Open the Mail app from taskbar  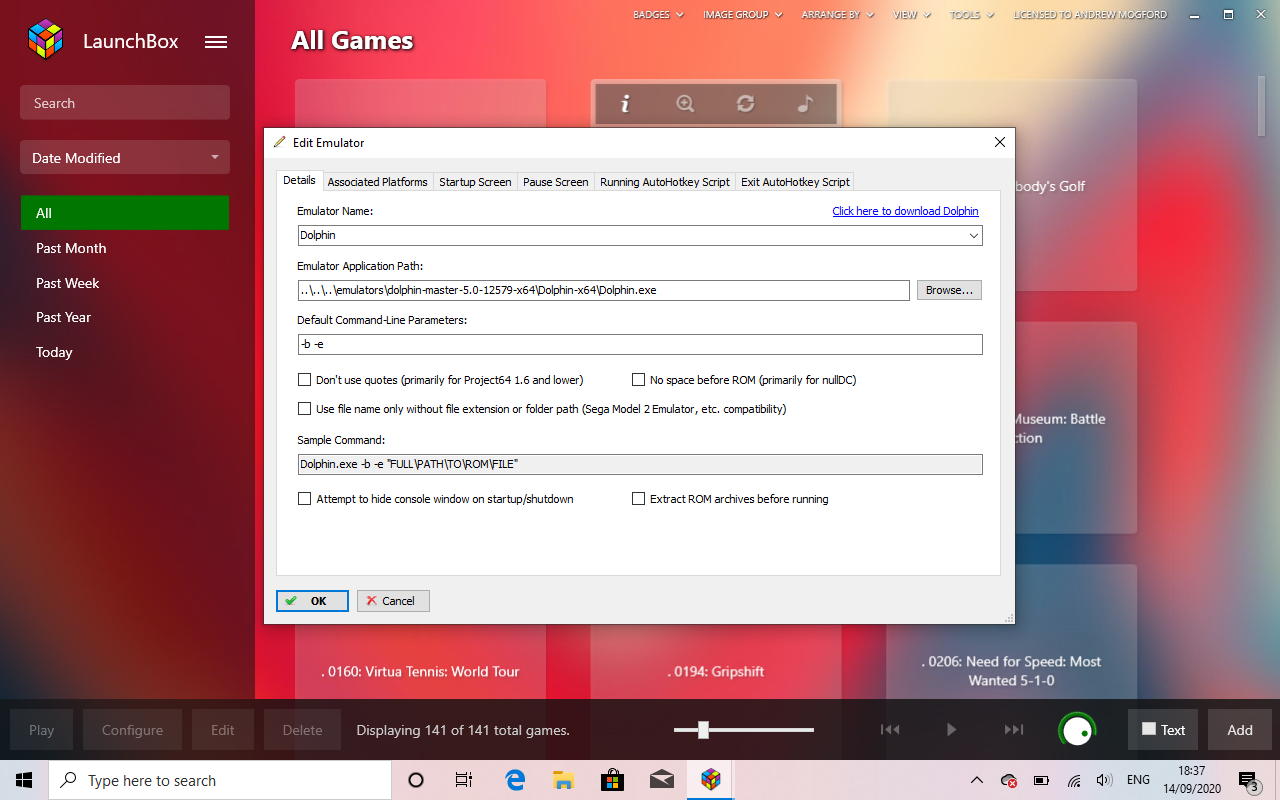click(660, 780)
